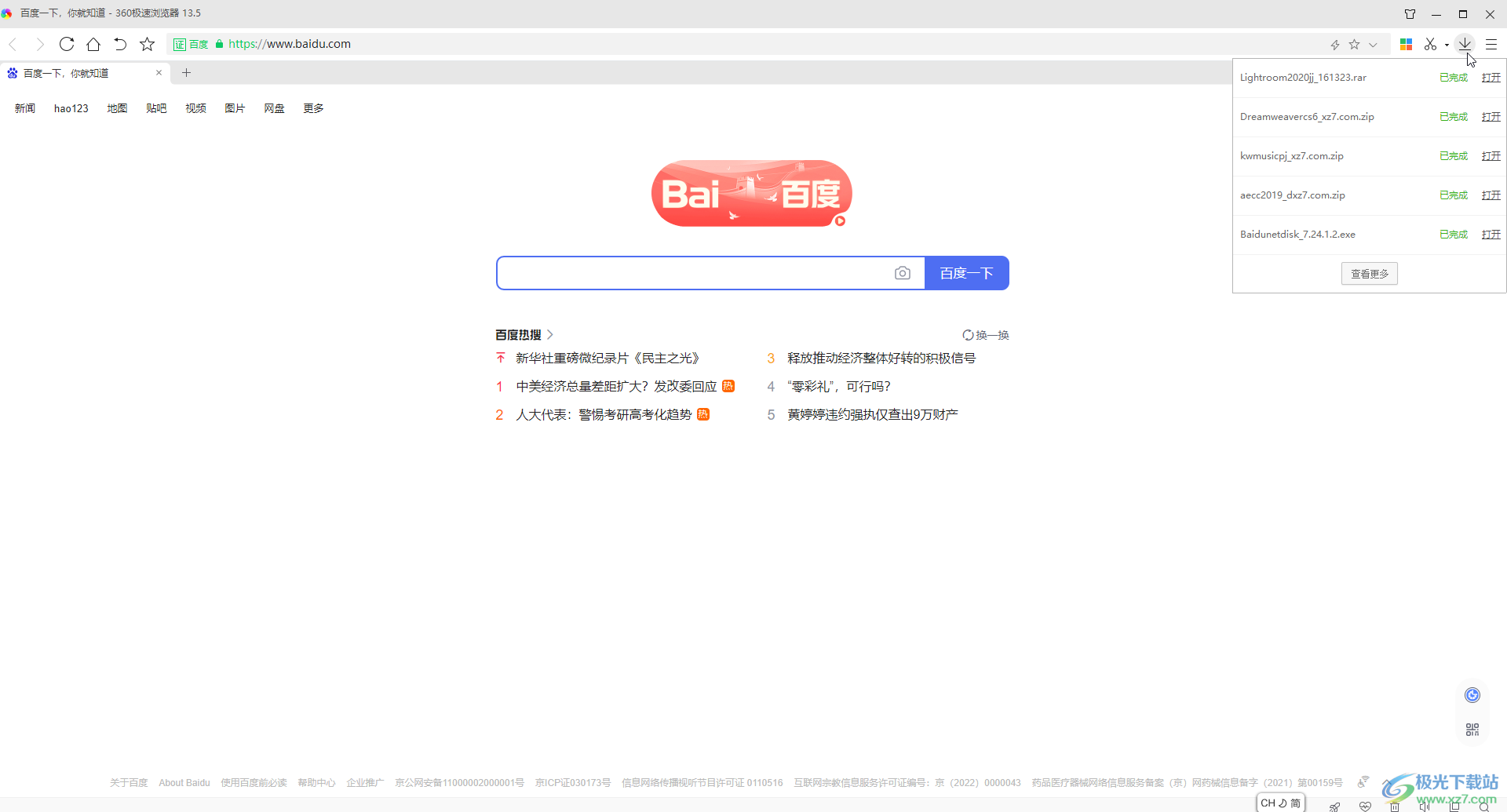Open the Baidunetdisk_7.24.1.2.exe download

tap(1491, 235)
